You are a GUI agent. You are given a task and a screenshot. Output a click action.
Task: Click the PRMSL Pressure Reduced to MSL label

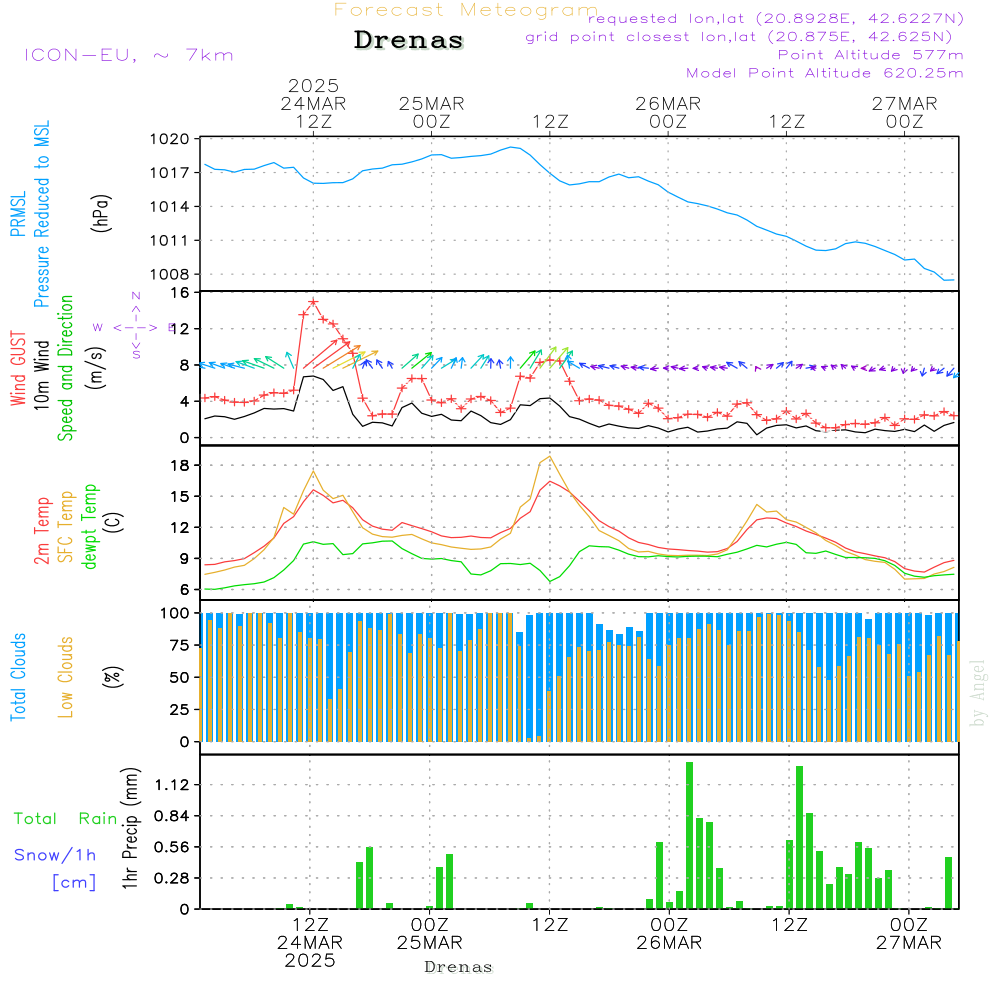coord(30,214)
